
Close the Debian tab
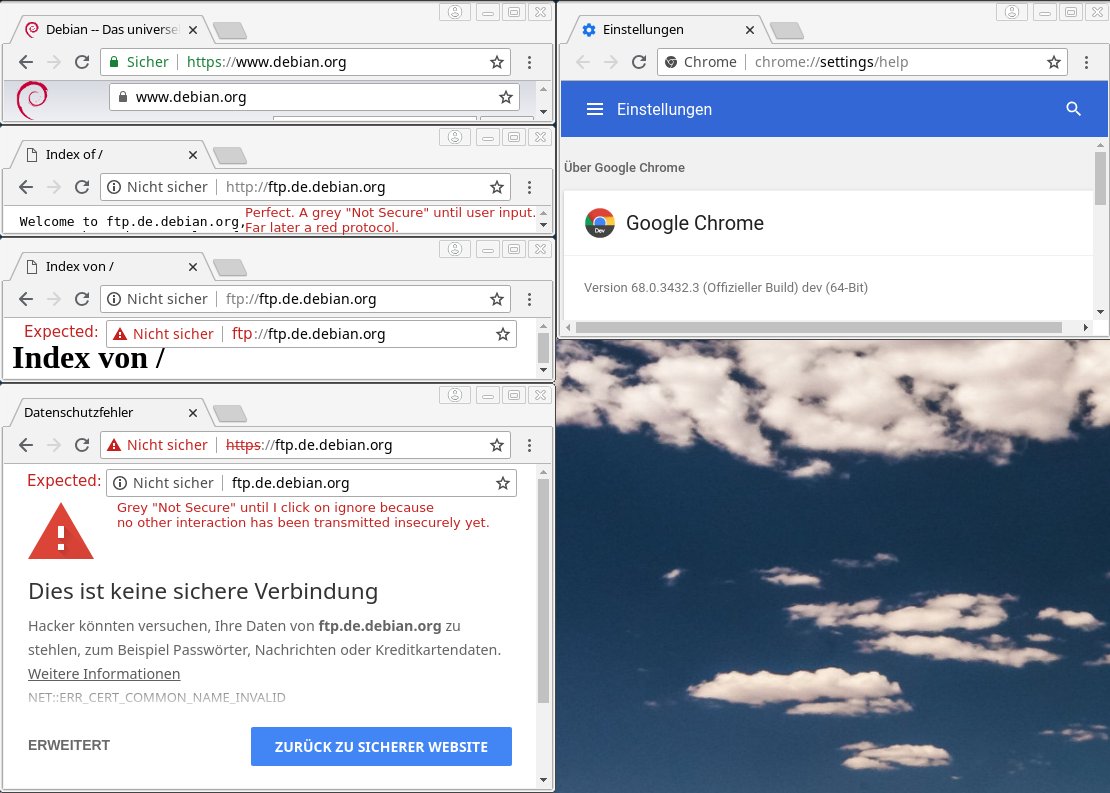tap(193, 30)
